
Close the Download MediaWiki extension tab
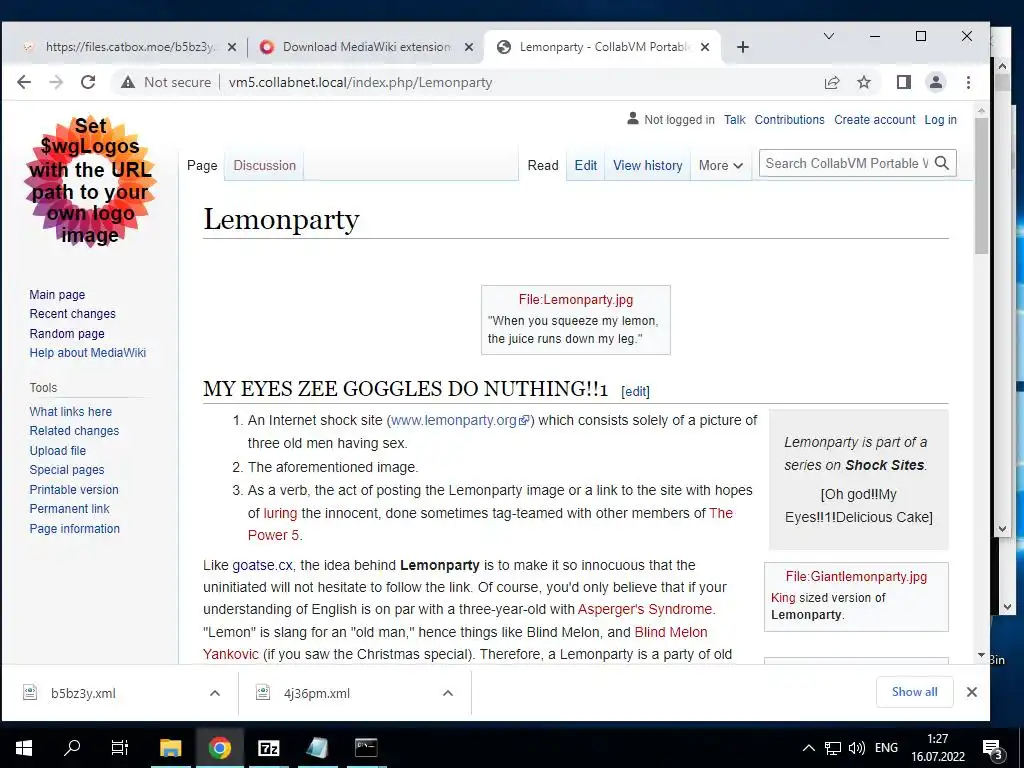click(469, 47)
